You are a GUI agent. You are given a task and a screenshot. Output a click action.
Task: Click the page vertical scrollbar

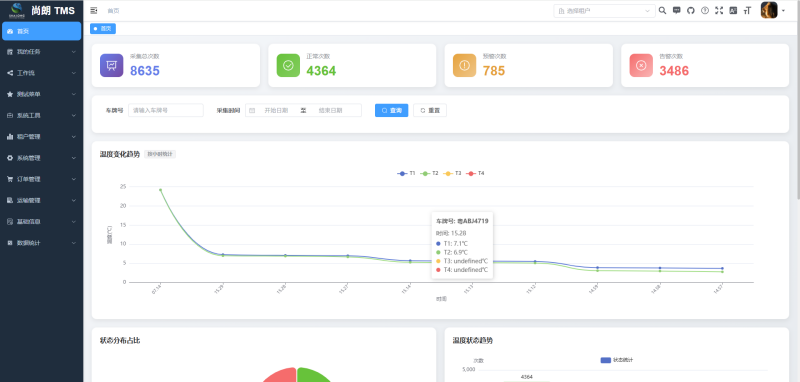[797, 99]
